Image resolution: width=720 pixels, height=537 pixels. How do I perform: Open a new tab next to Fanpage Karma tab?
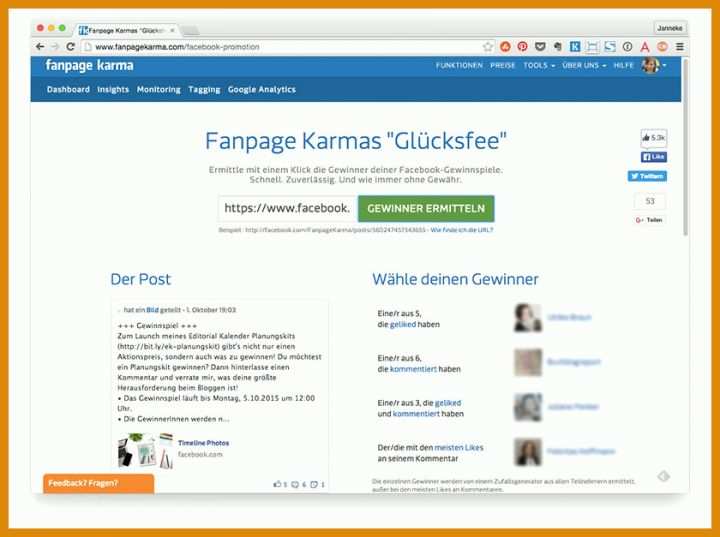(190, 30)
